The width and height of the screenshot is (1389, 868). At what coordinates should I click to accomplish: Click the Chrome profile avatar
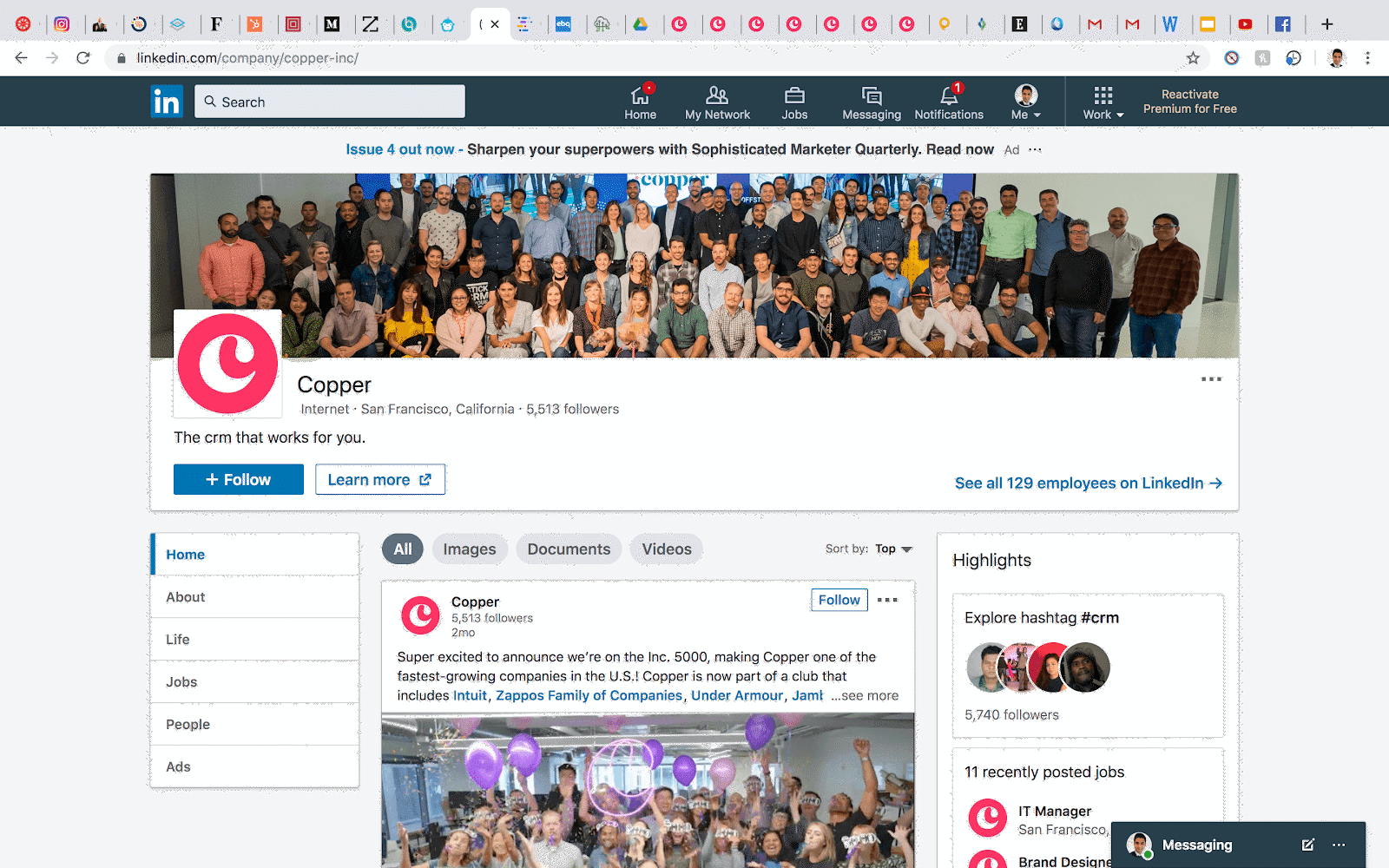1337,58
